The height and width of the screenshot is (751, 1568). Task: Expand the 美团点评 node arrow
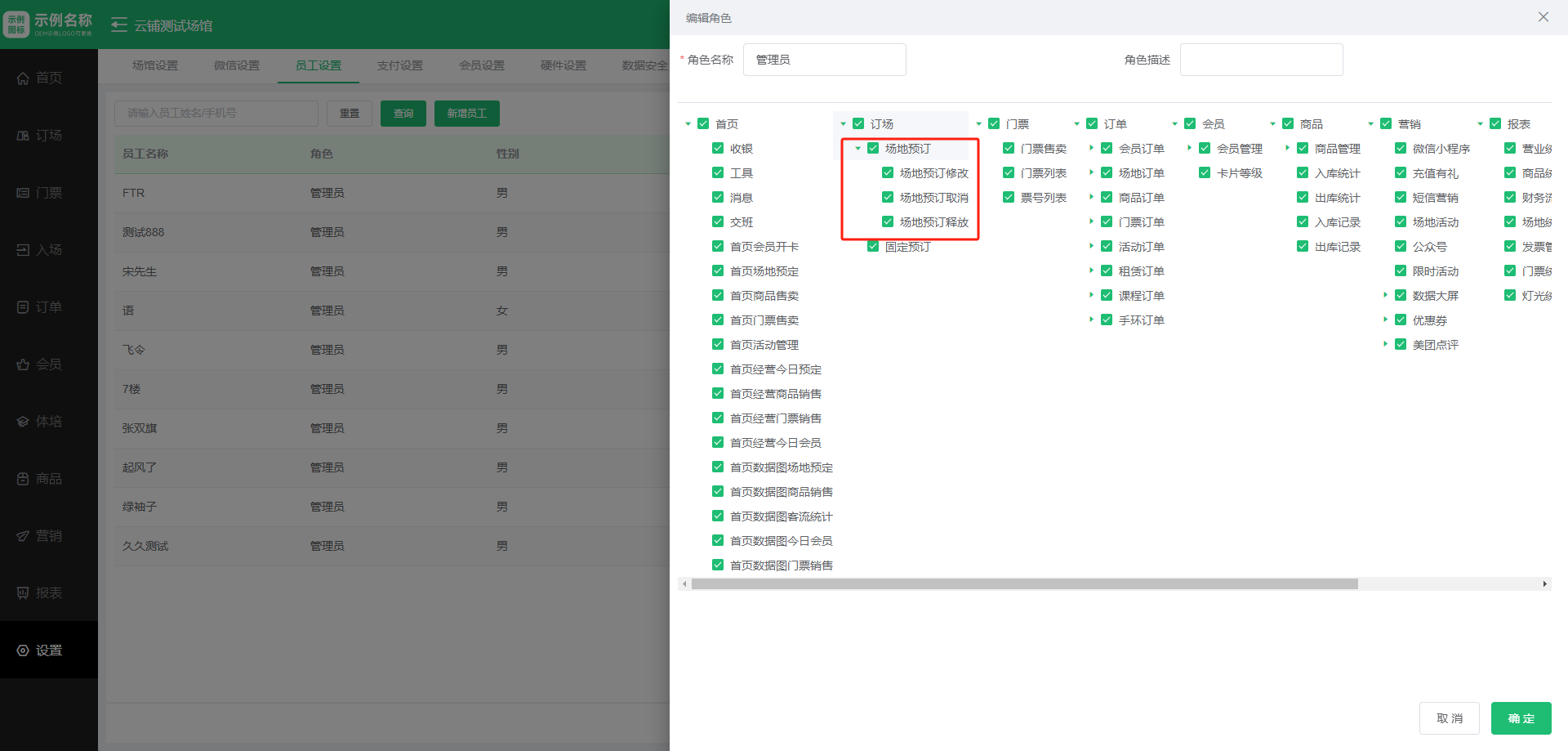[1386, 344]
